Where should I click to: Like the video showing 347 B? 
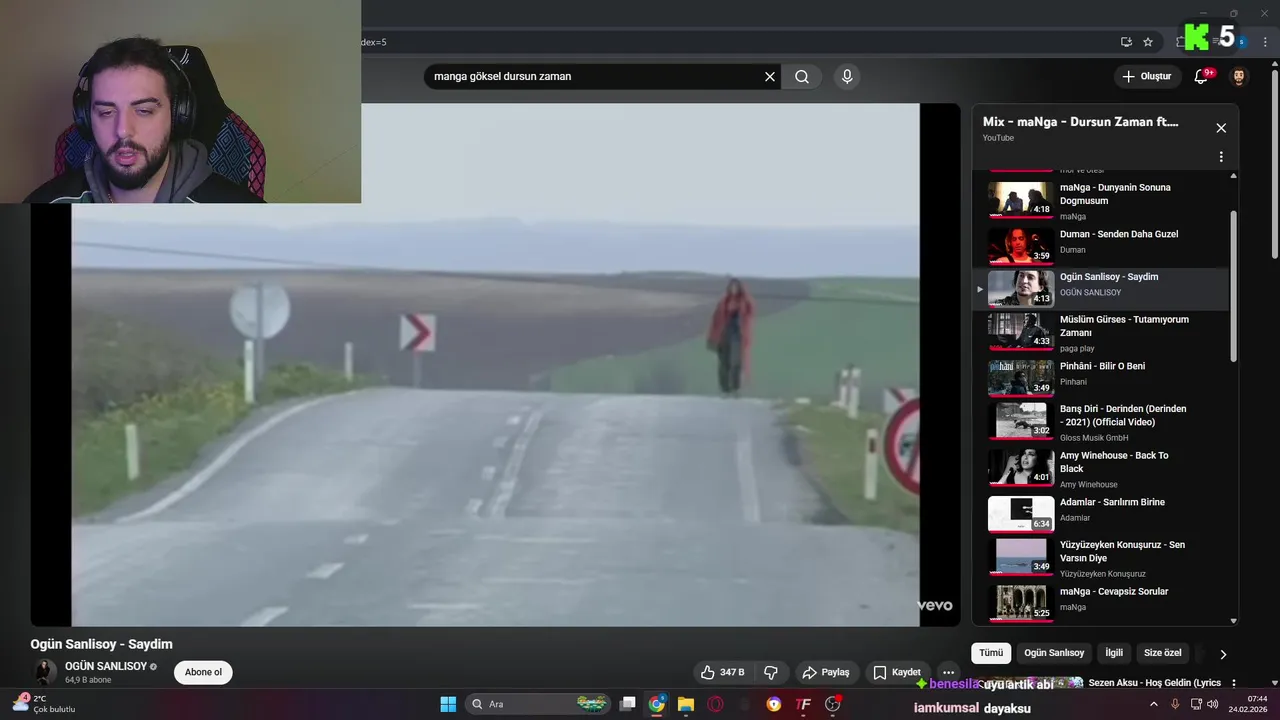(x=723, y=672)
